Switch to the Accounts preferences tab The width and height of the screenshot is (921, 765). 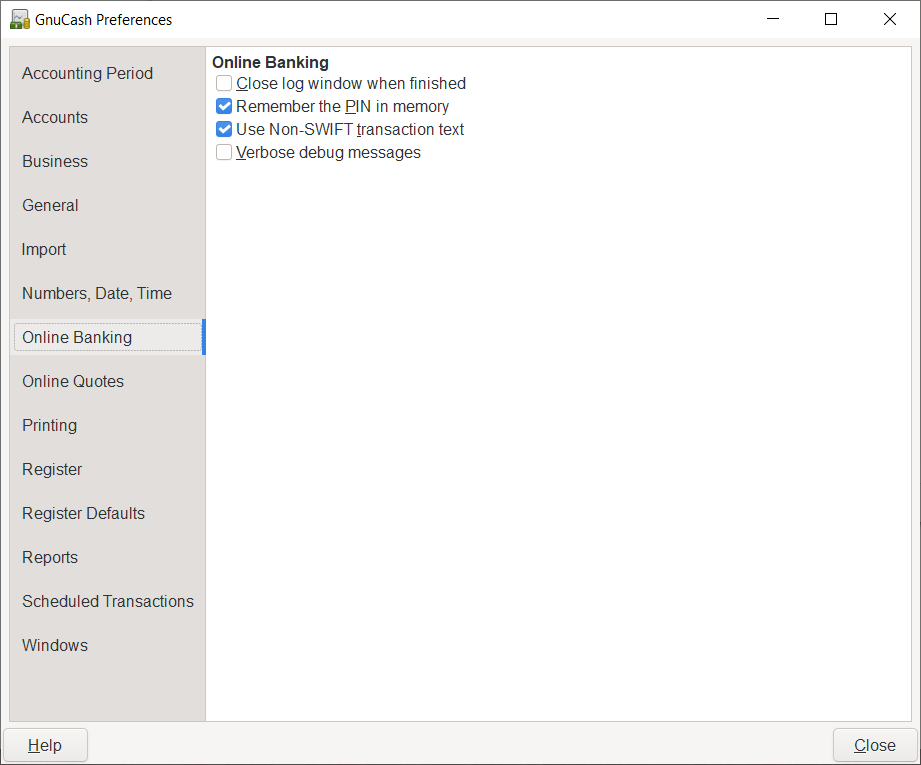click(55, 117)
